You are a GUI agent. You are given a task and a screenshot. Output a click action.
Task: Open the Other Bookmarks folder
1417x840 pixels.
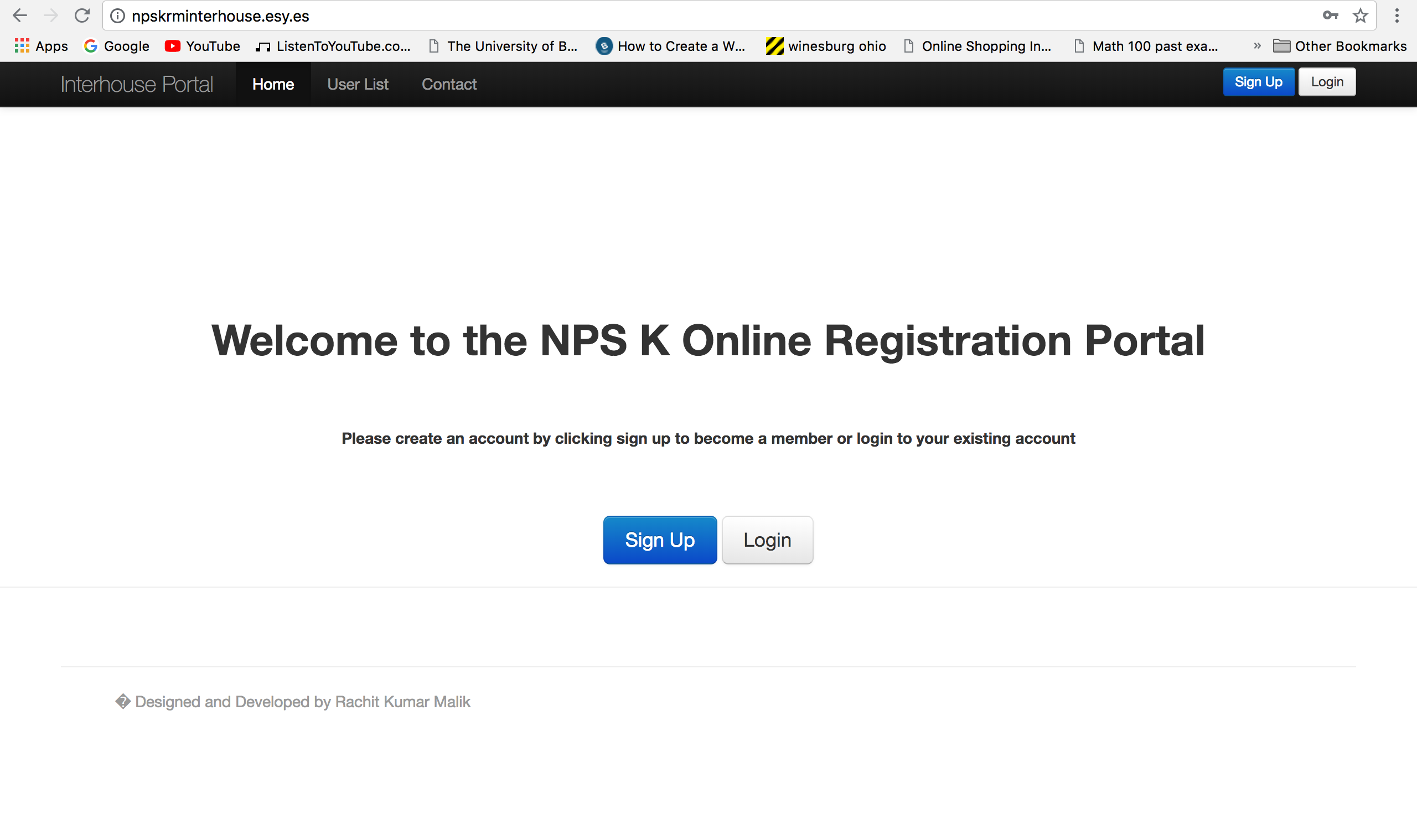click(x=1340, y=46)
